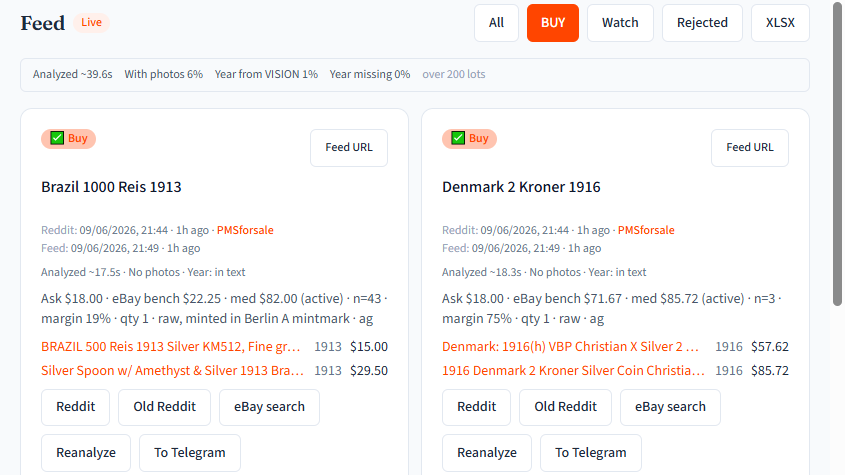
Task: Send Brazil 1000 Reis lot To Telegram
Action: pyautogui.click(x=190, y=453)
